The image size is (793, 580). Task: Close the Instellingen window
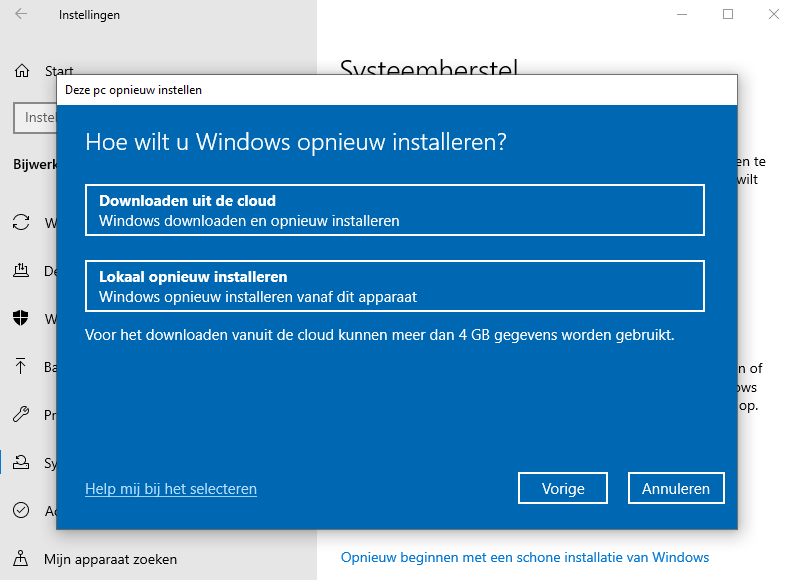point(773,14)
